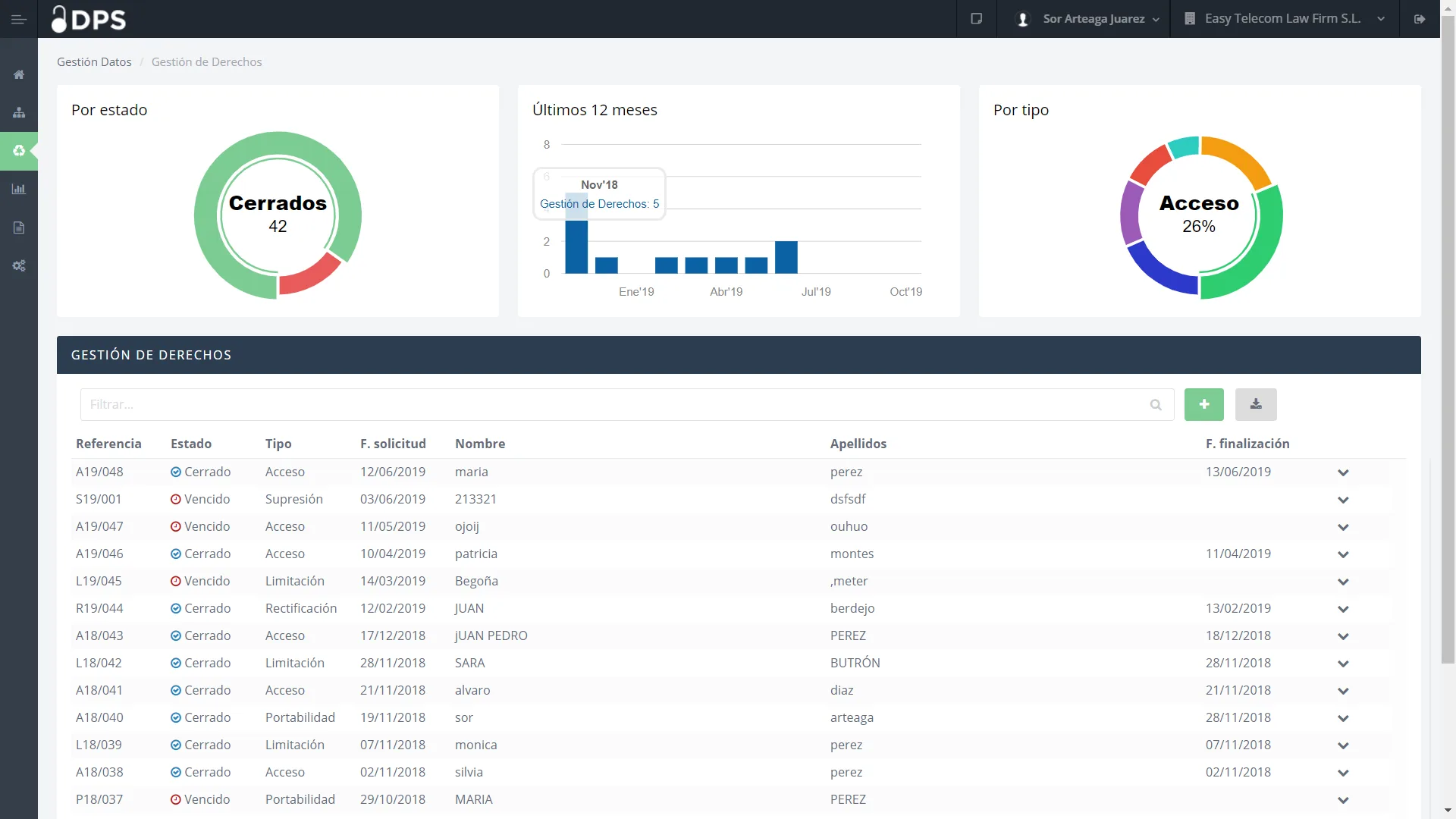Select the BUTRÓN surname cell
1456x819 pixels.
(x=855, y=663)
